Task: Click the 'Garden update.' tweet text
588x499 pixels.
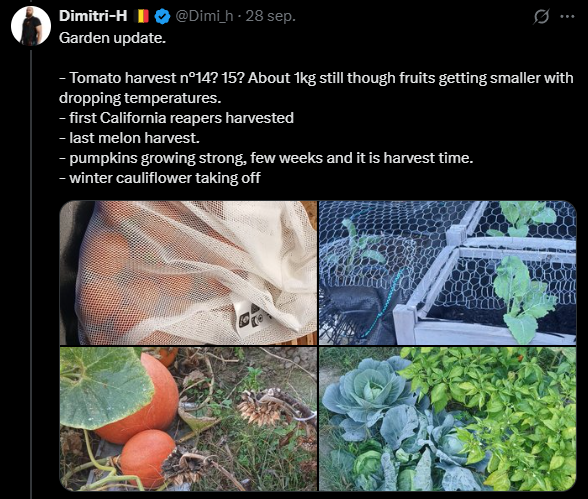Action: click(x=112, y=38)
